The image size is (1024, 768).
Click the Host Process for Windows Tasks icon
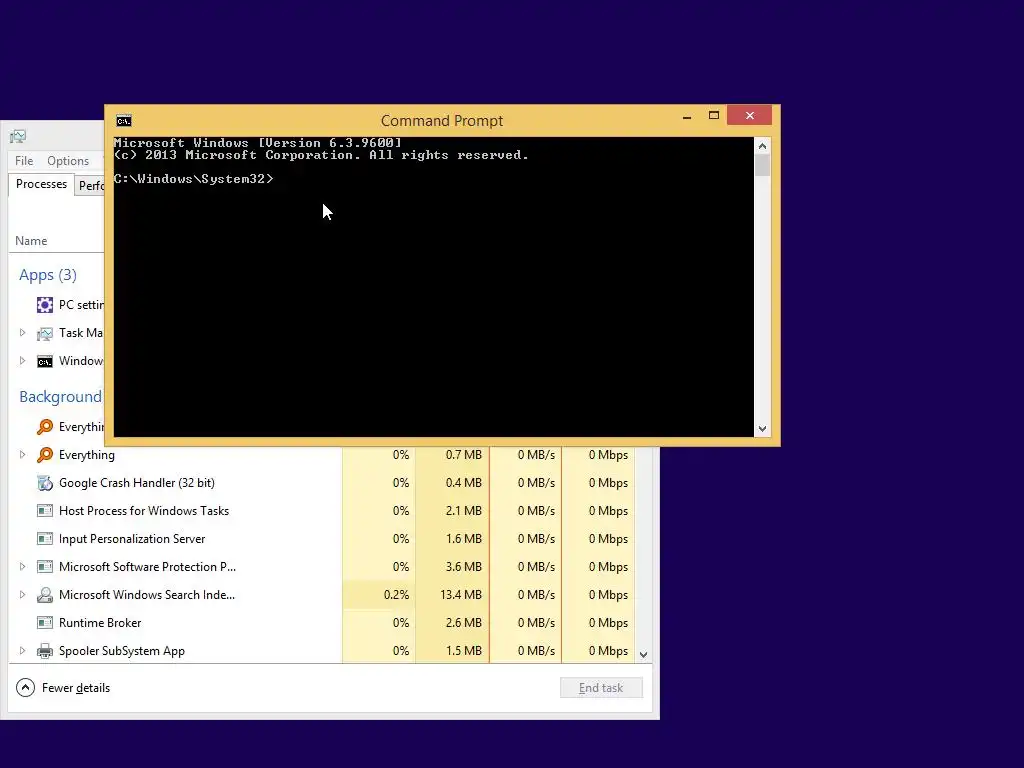coord(44,511)
